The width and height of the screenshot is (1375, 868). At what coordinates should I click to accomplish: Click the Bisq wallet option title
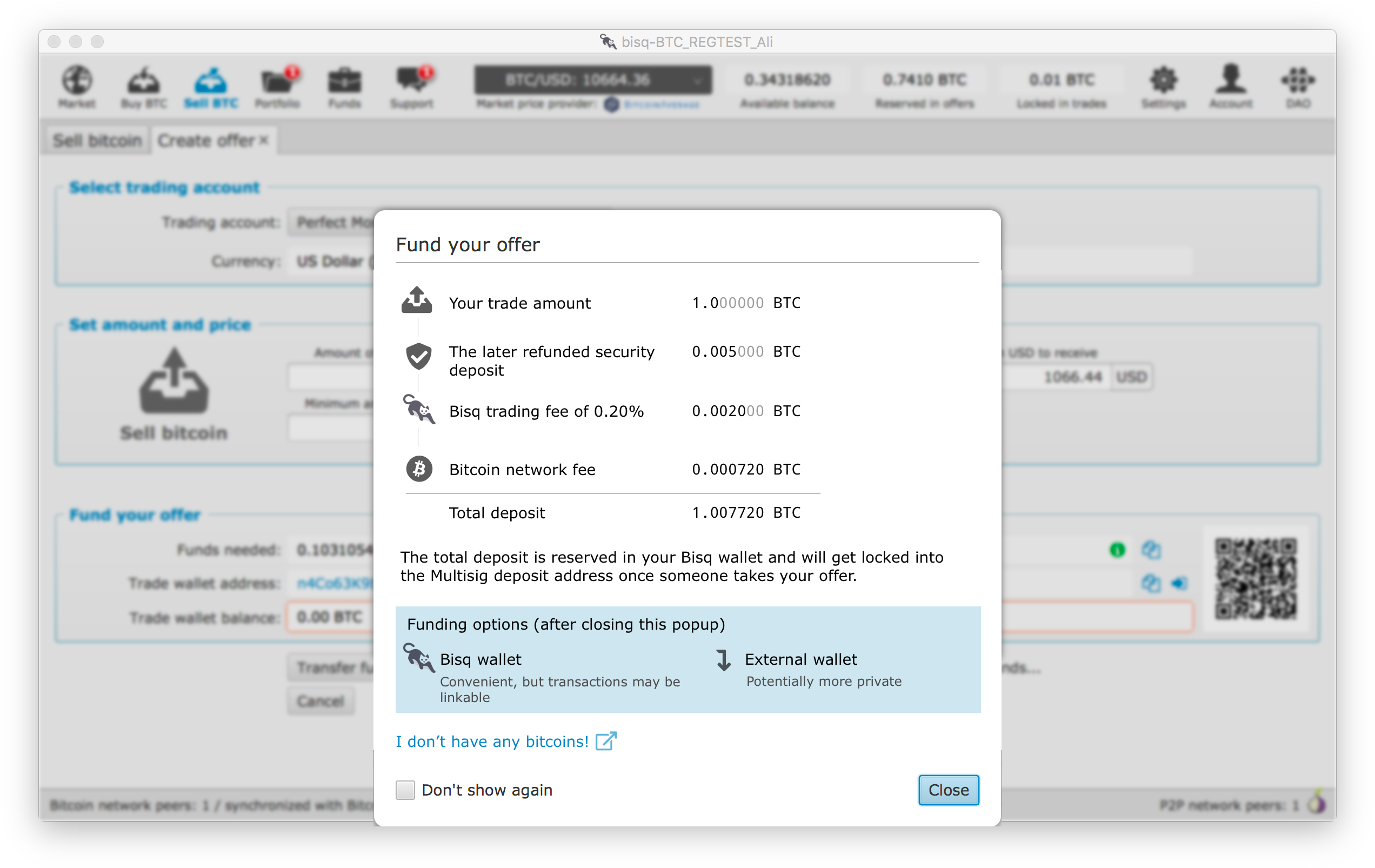pyautogui.click(x=480, y=659)
